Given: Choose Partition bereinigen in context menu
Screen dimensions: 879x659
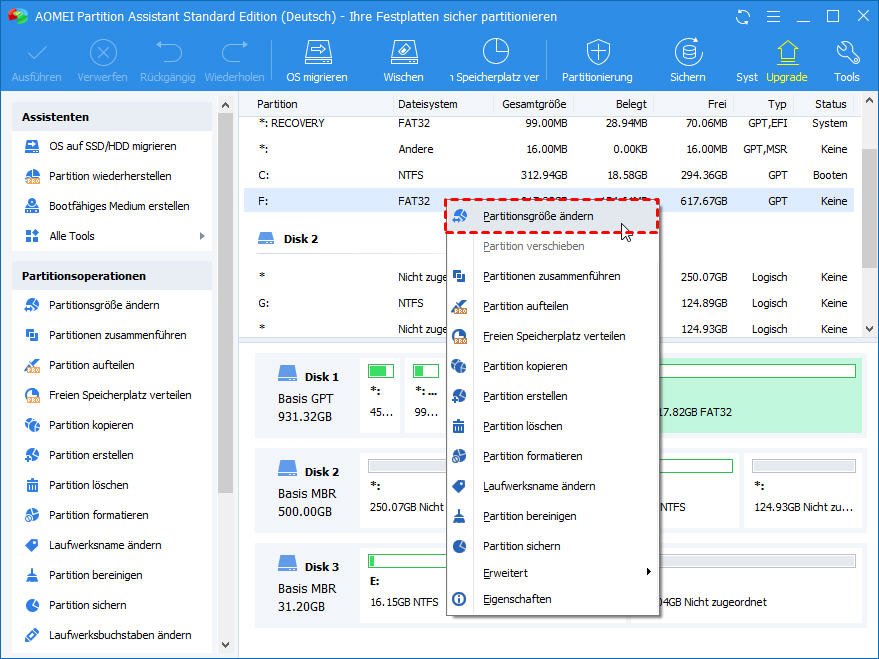Looking at the screenshot, I should pyautogui.click(x=552, y=516).
